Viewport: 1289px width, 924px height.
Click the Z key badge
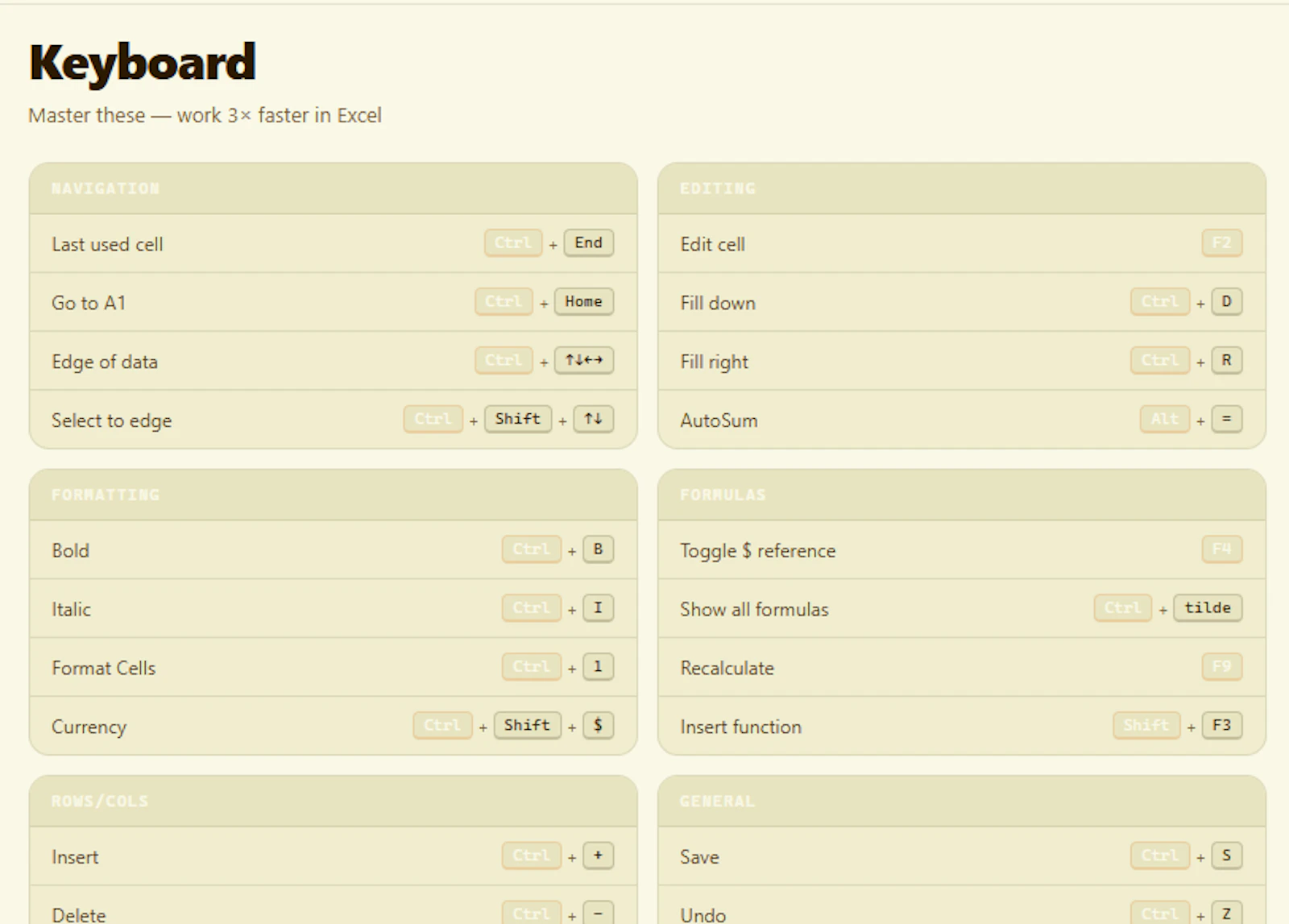pos(1227,914)
